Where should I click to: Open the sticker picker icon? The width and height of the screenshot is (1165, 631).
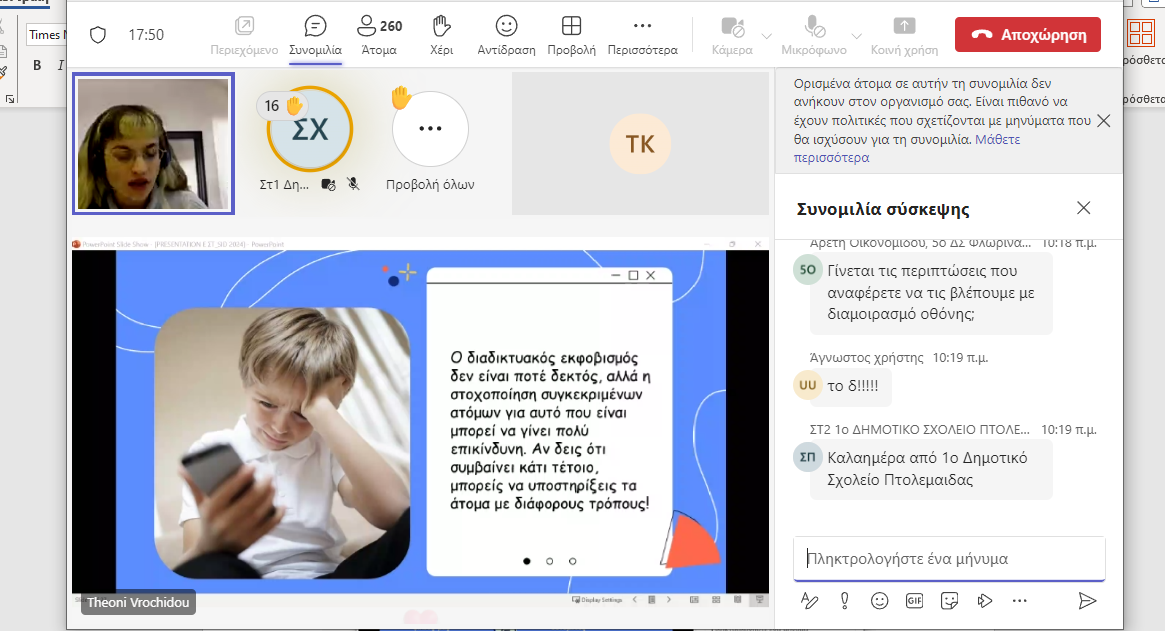tap(950, 601)
